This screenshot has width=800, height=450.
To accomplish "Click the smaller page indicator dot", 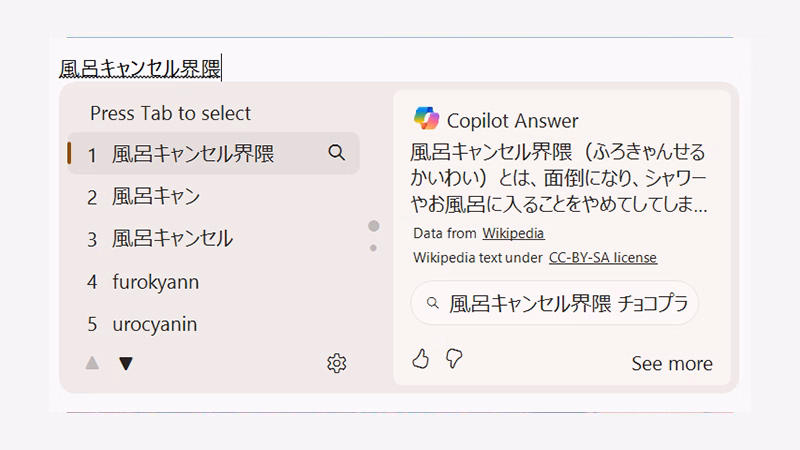I will (374, 247).
